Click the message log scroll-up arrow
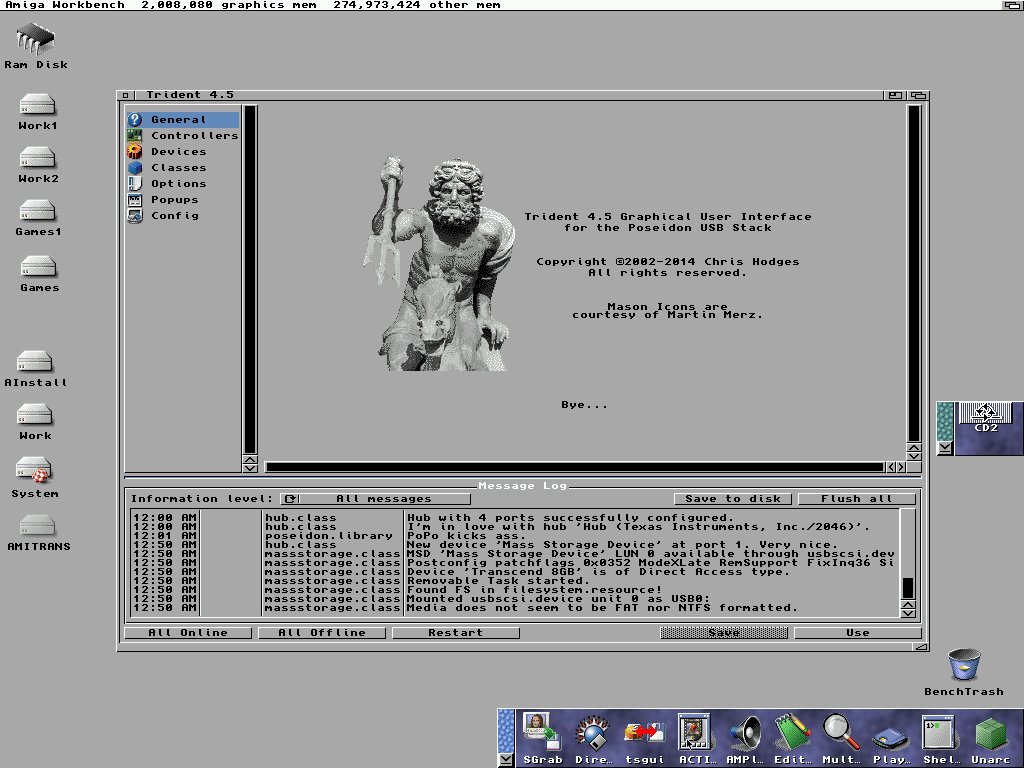 (x=908, y=605)
